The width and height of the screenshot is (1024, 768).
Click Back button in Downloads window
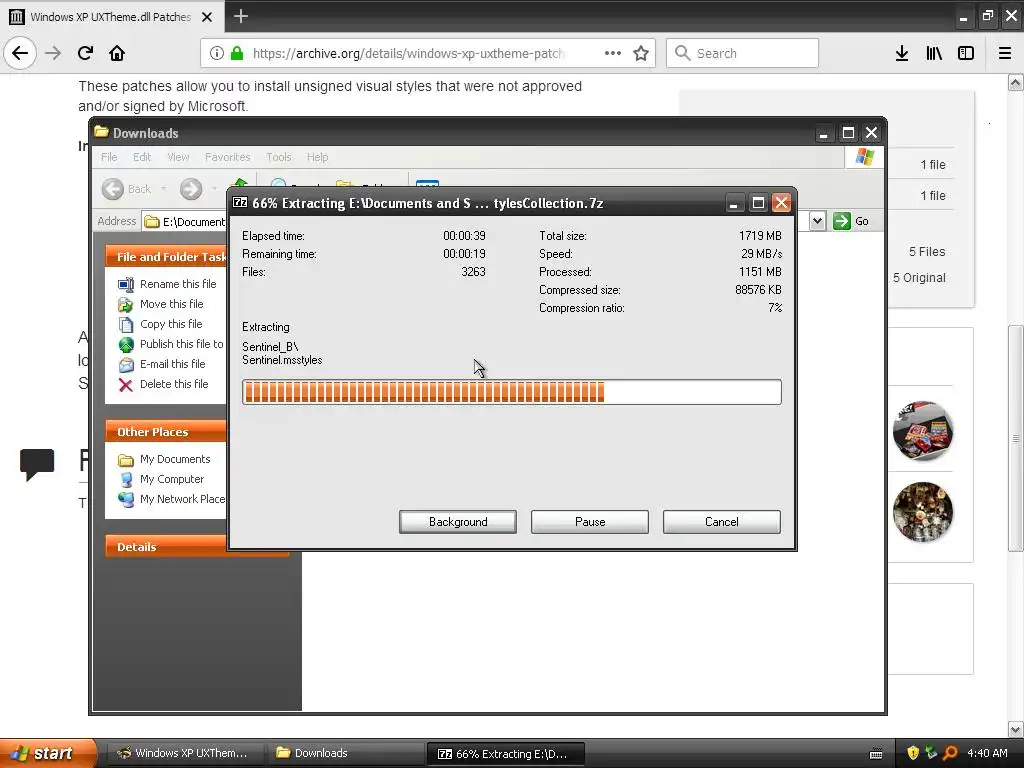pos(127,189)
